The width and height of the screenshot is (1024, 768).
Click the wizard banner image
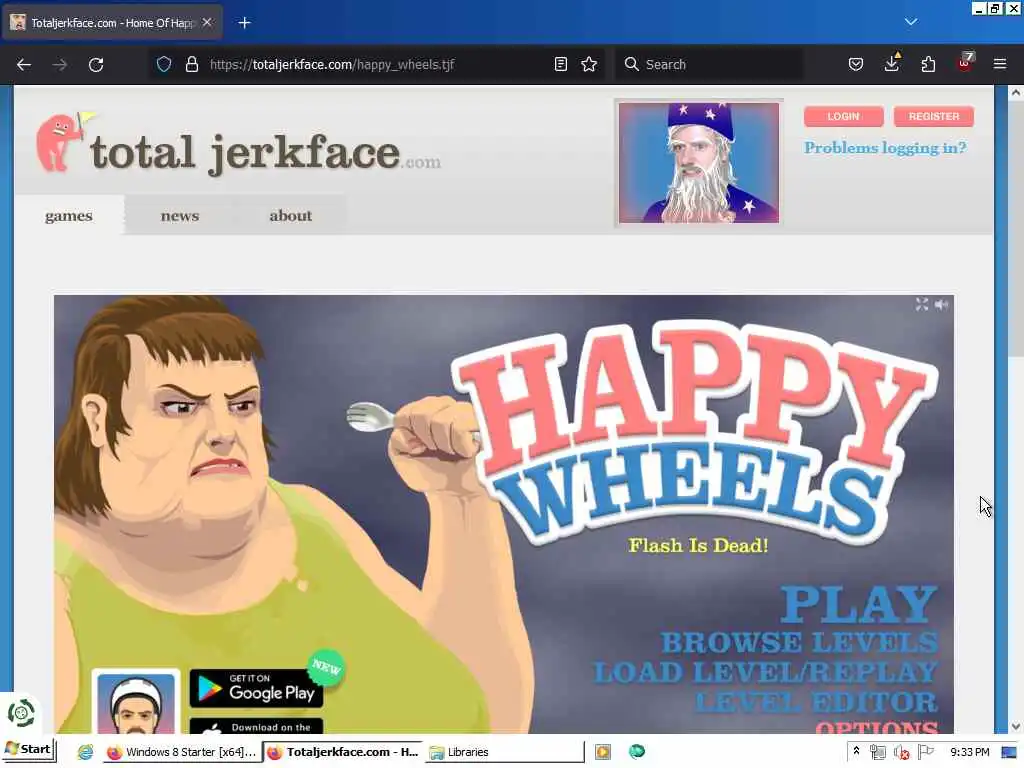tap(699, 163)
